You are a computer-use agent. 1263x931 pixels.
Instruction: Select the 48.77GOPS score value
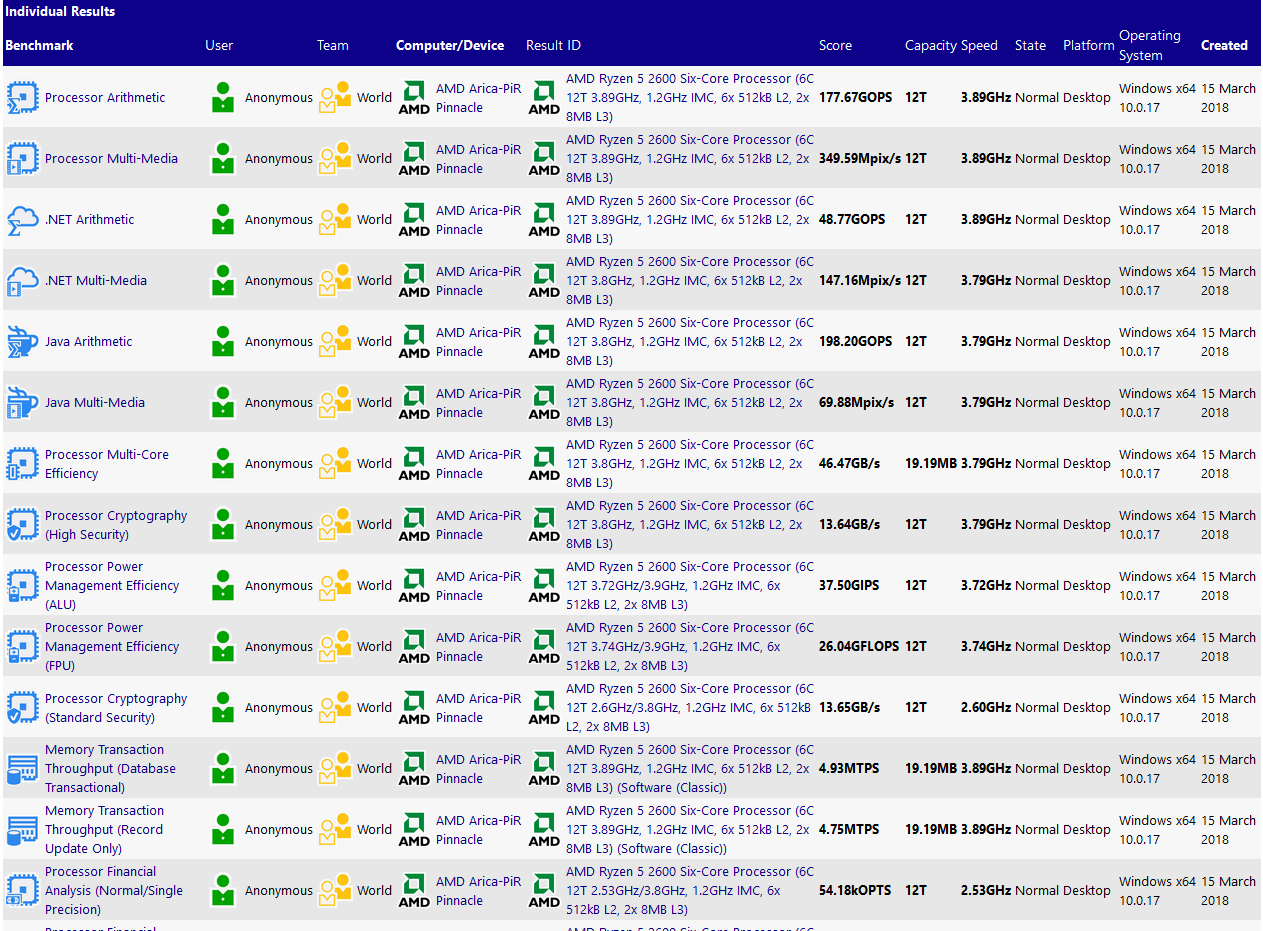tap(852, 220)
